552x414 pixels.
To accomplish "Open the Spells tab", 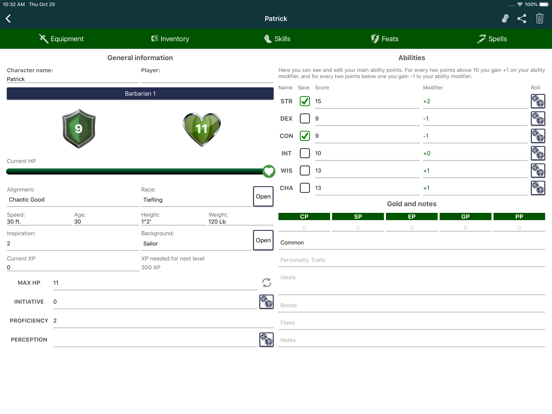I will click(492, 39).
